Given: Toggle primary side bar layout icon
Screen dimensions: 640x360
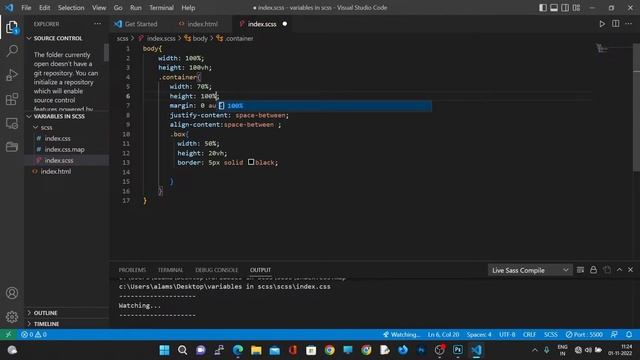Looking at the screenshot, I should coord(542,8).
